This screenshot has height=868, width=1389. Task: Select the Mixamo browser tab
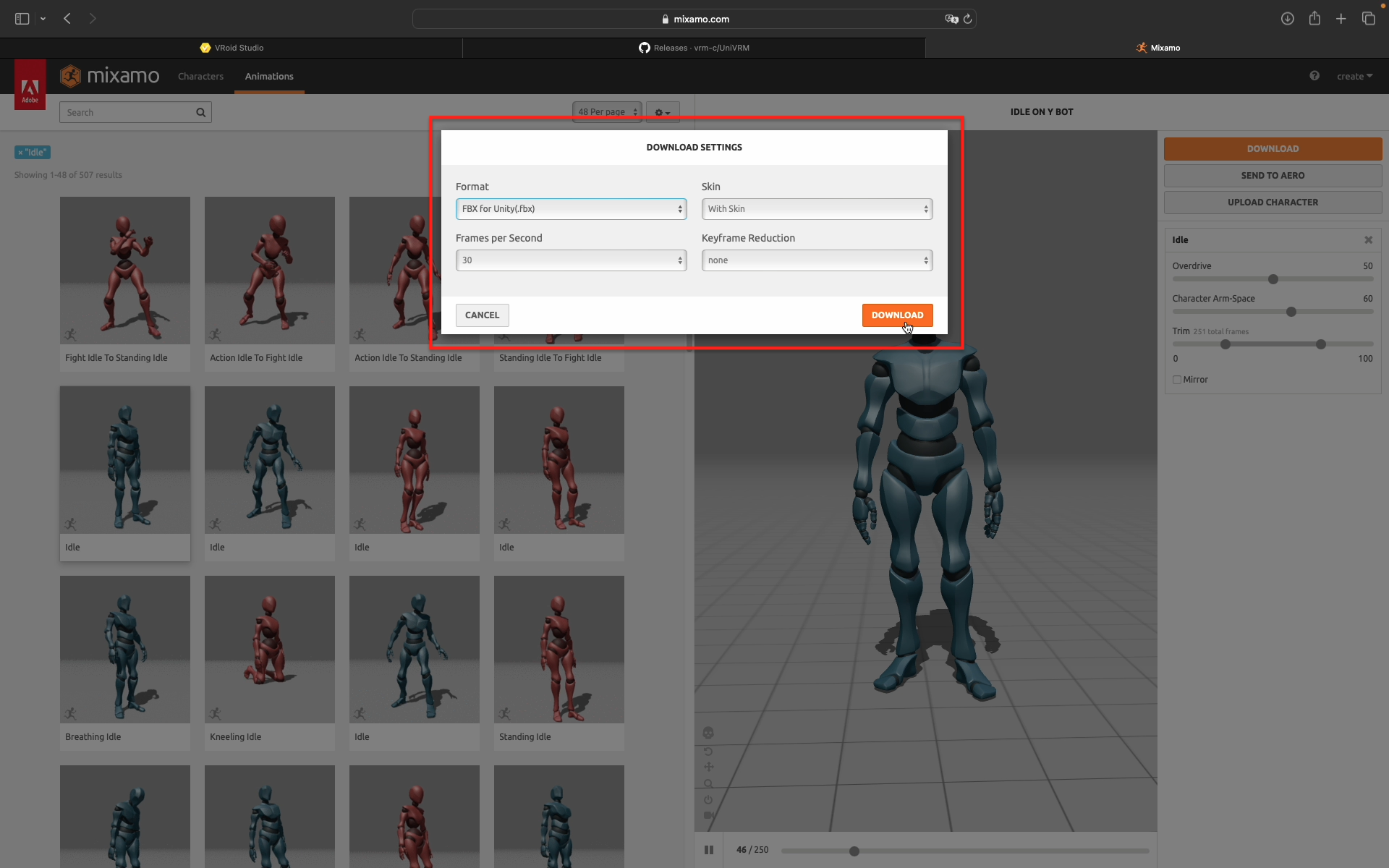tap(1157, 48)
